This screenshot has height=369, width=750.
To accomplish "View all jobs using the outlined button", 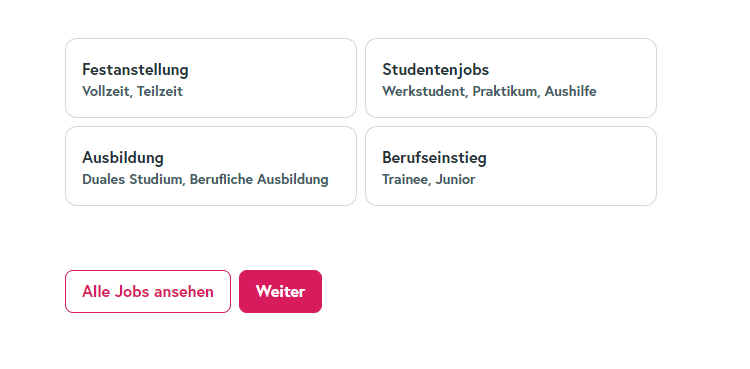I will [x=148, y=291].
